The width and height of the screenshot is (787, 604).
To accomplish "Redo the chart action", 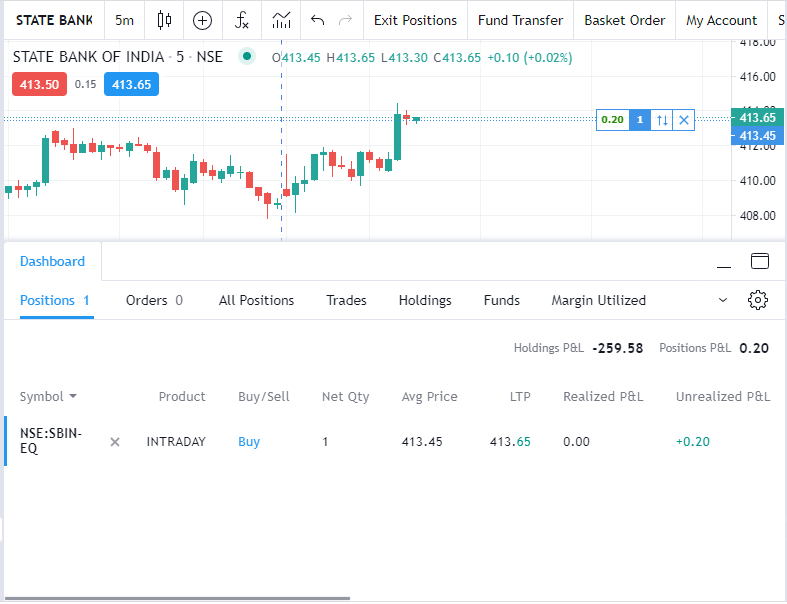I will coord(345,20).
